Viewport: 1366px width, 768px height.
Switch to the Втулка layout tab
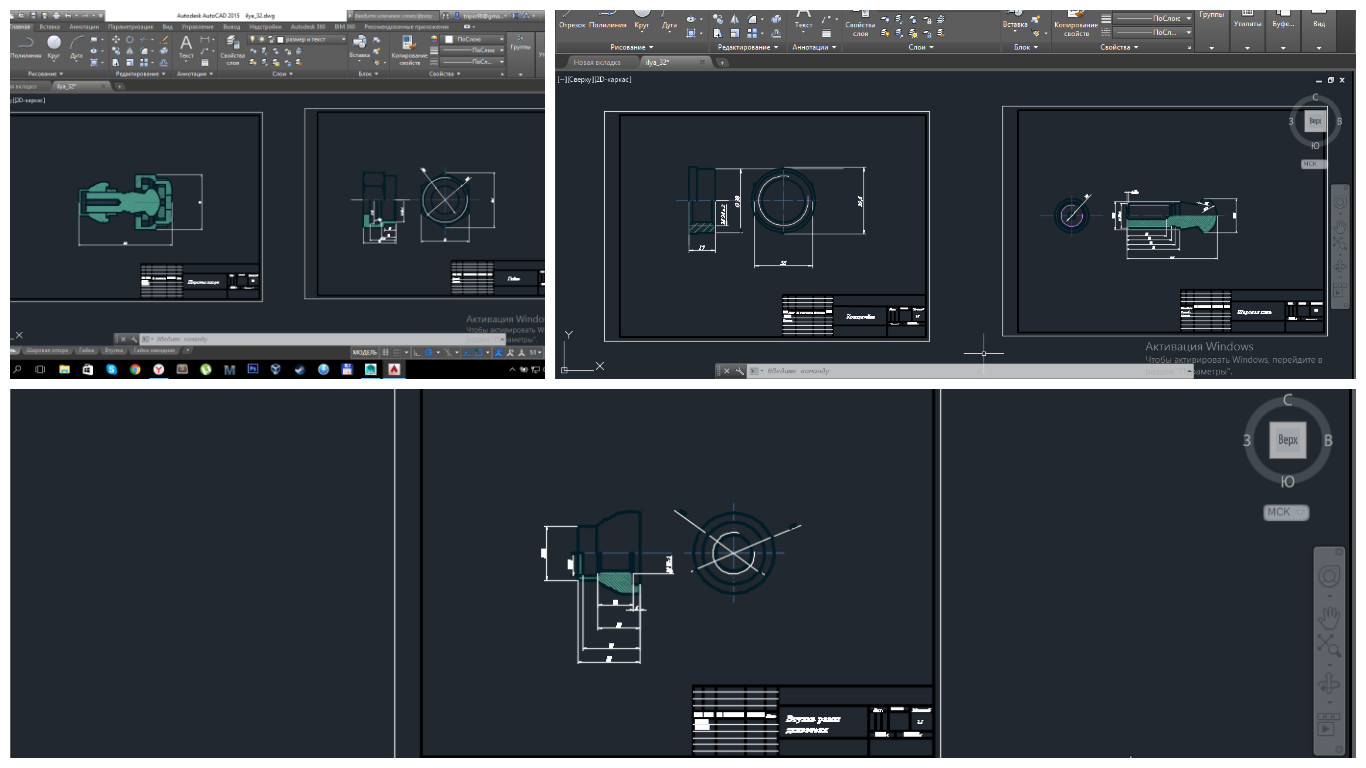click(114, 350)
